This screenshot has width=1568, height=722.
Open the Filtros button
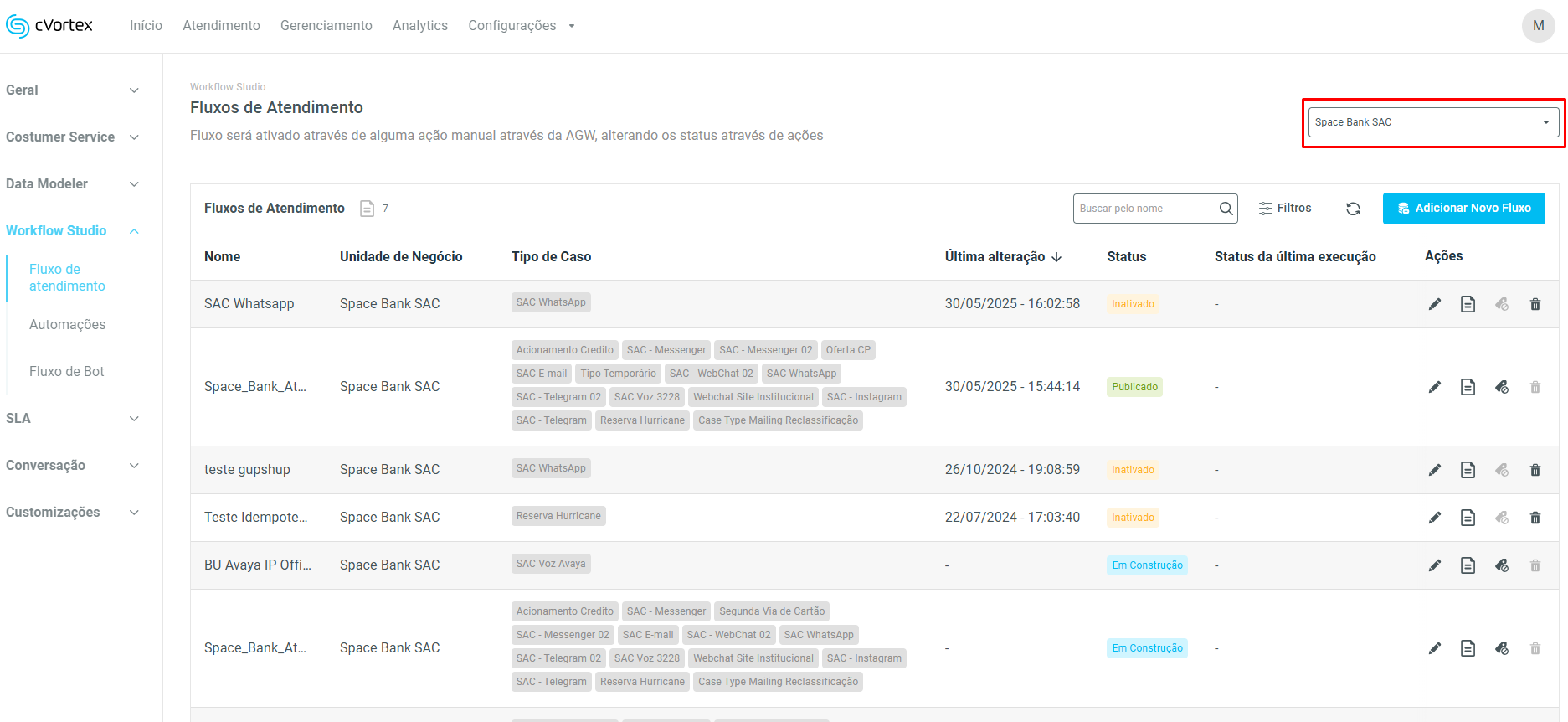click(1285, 209)
